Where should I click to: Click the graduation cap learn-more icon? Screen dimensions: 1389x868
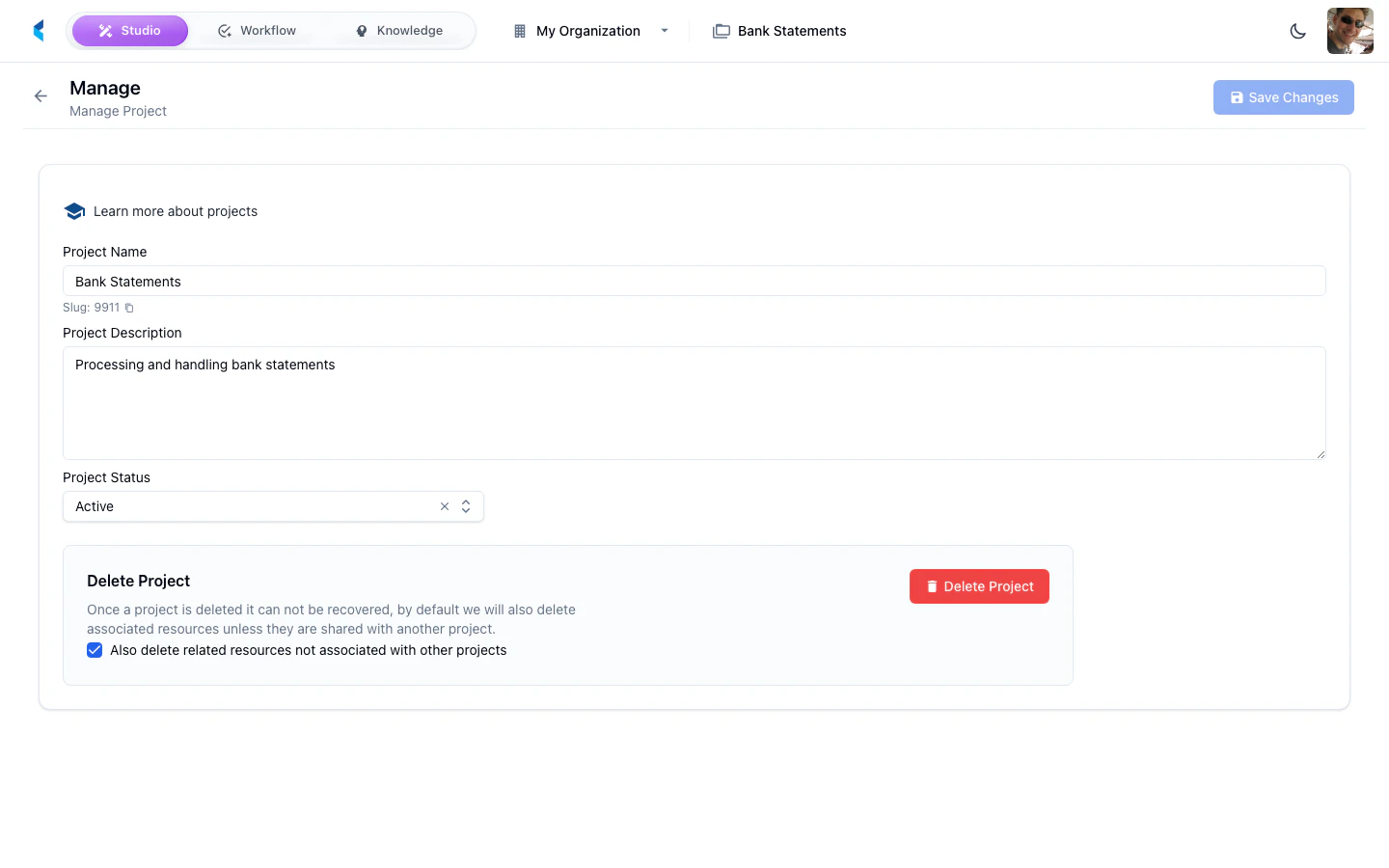tap(74, 210)
